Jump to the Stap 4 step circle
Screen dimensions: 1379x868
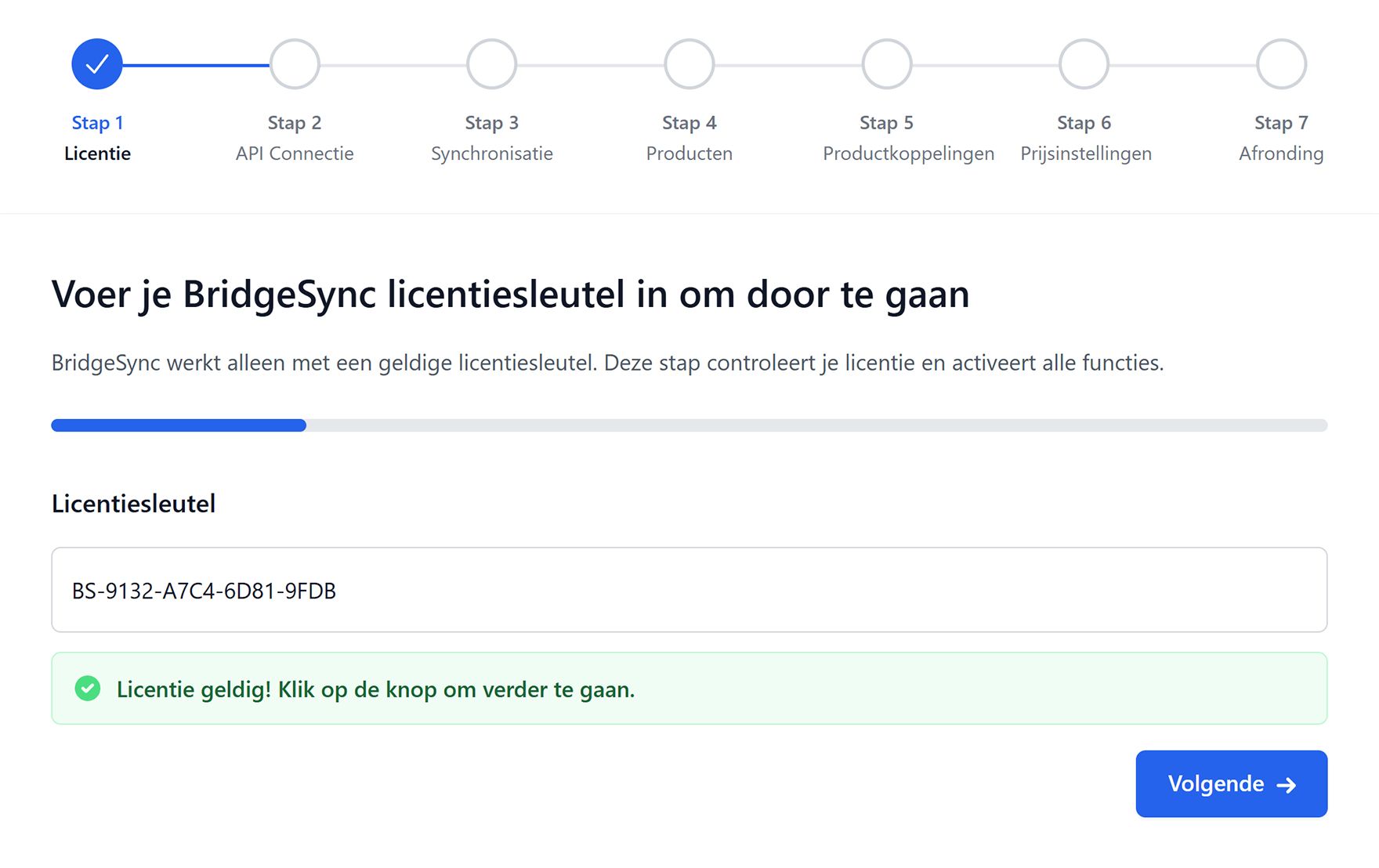point(689,64)
